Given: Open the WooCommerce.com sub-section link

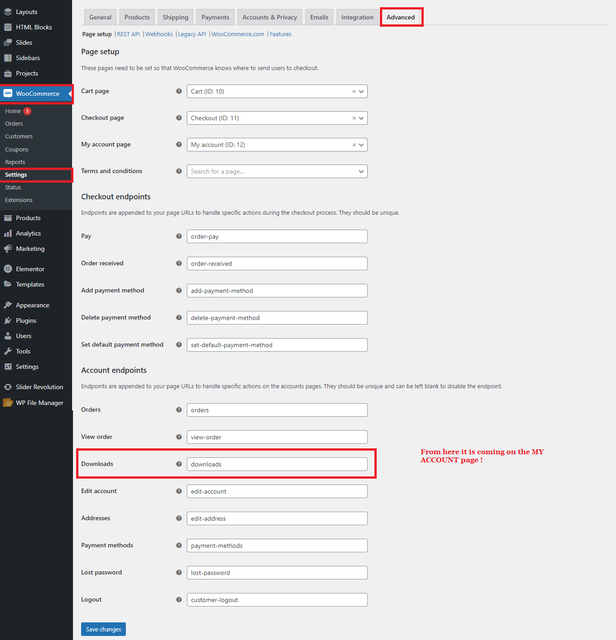Looking at the screenshot, I should pyautogui.click(x=238, y=34).
